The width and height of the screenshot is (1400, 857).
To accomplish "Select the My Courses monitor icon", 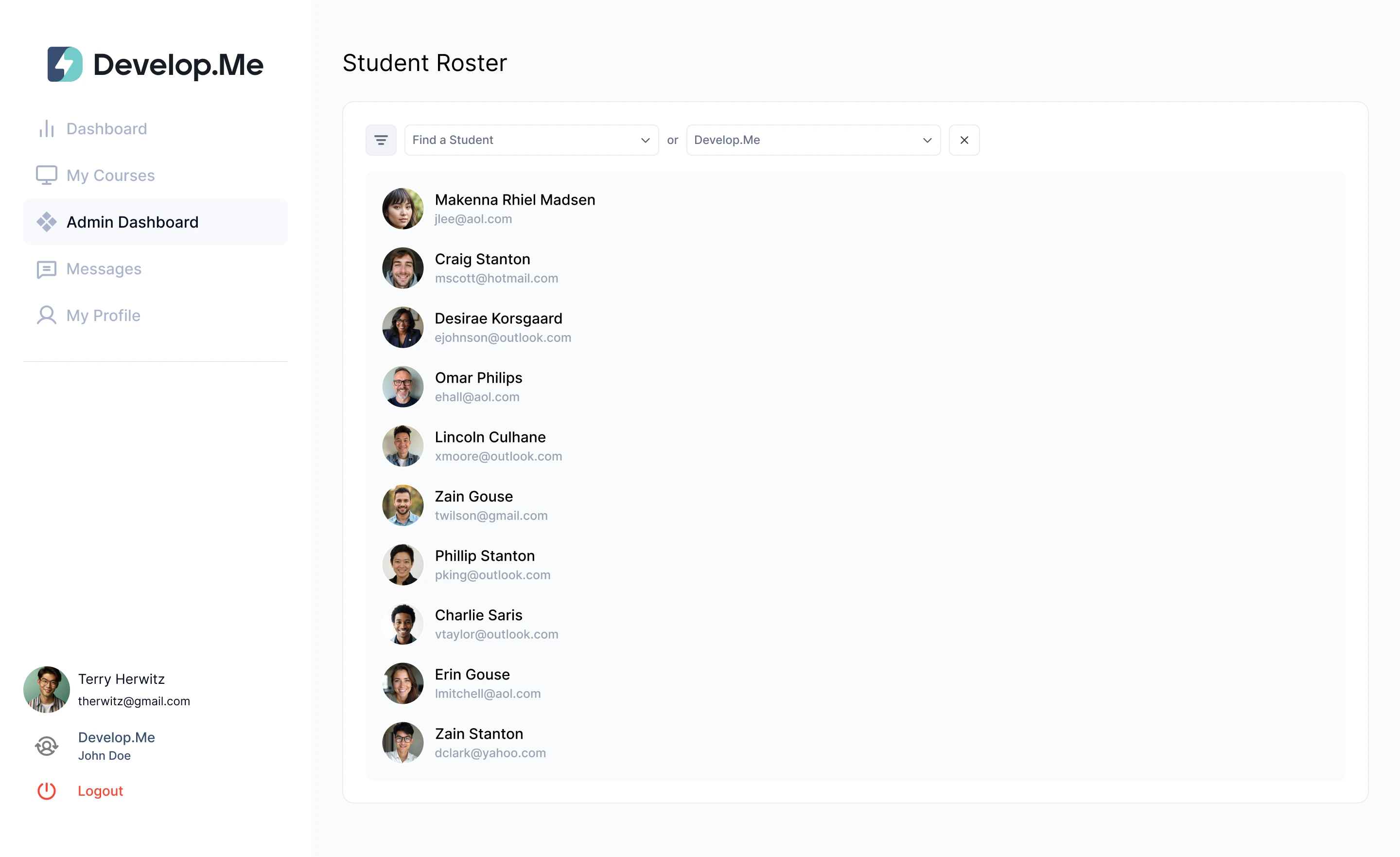I will point(46,175).
